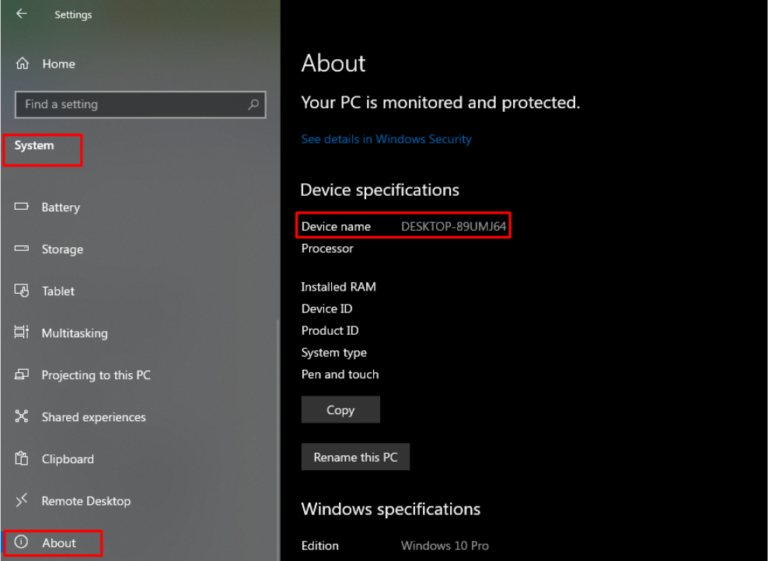The height and width of the screenshot is (561, 768).
Task: Type in the Find a setting box
Action: (x=130, y=104)
